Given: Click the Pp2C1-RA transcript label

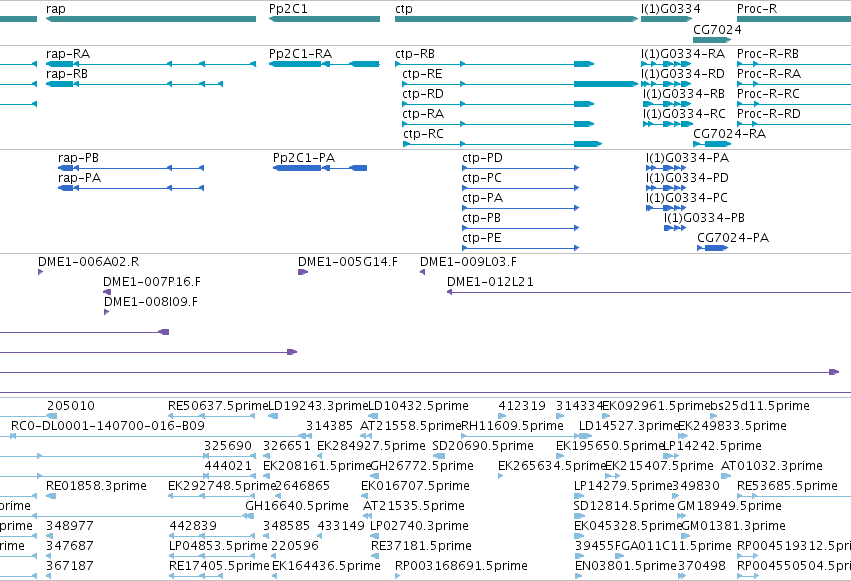Looking at the screenshot, I should 301,54.
